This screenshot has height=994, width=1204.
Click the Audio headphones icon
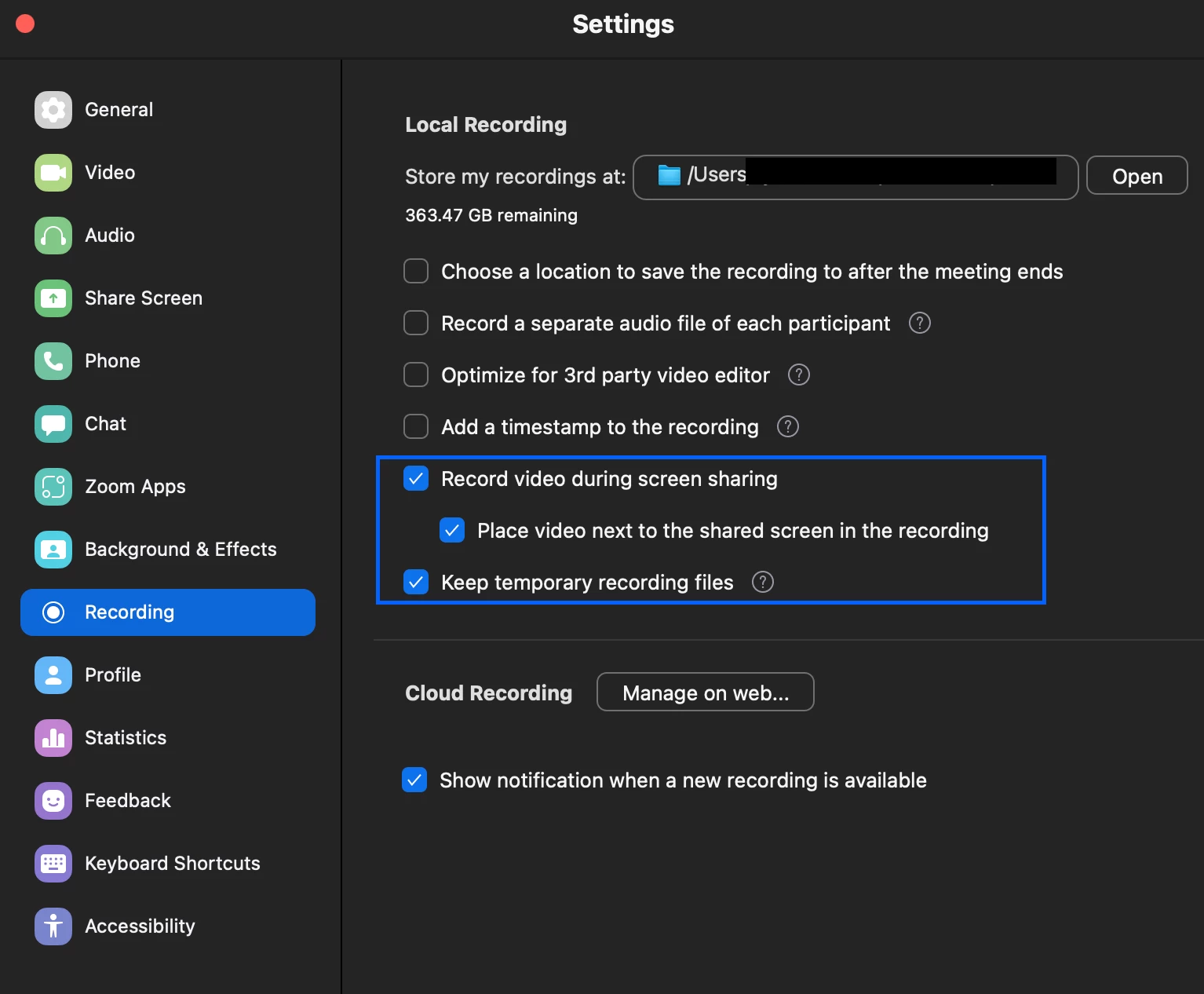click(x=53, y=236)
